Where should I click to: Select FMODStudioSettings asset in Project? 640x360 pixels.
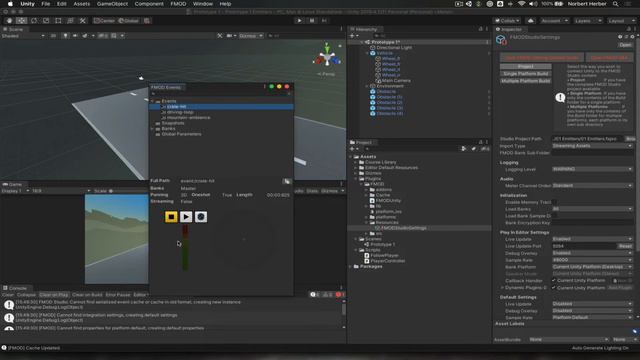point(403,228)
